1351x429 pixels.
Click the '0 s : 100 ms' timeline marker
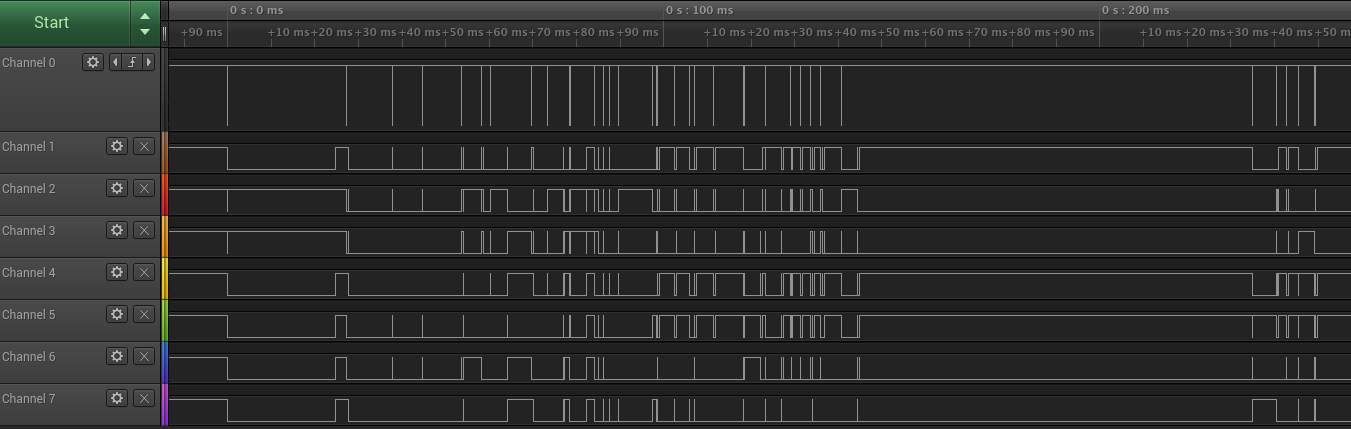tap(700, 10)
